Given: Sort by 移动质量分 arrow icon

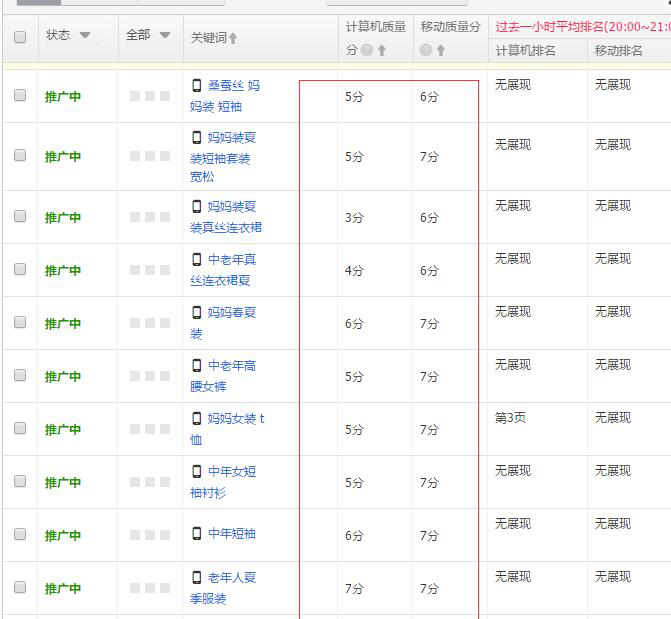Looking at the screenshot, I should 441,51.
